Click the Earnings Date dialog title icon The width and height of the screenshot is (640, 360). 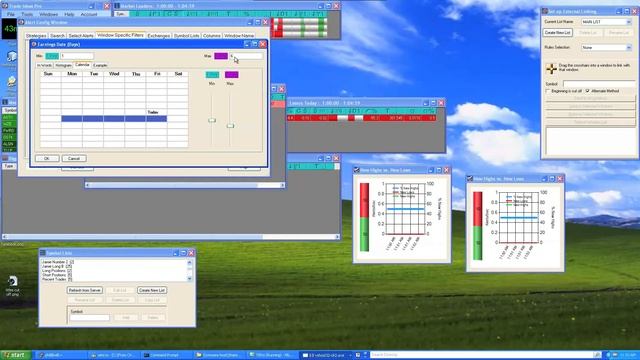[34, 44]
